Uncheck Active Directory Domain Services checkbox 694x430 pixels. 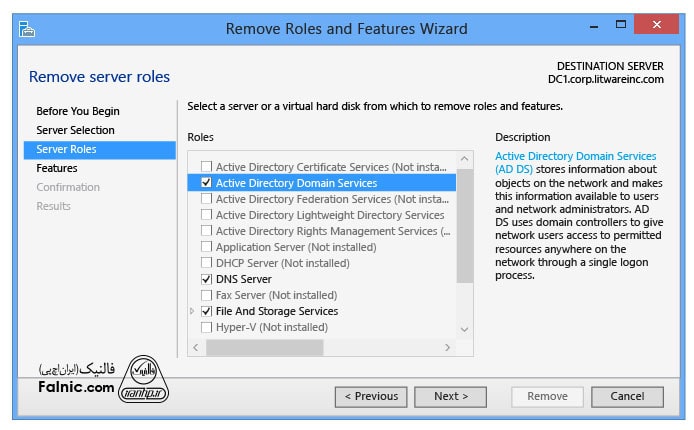pos(206,183)
